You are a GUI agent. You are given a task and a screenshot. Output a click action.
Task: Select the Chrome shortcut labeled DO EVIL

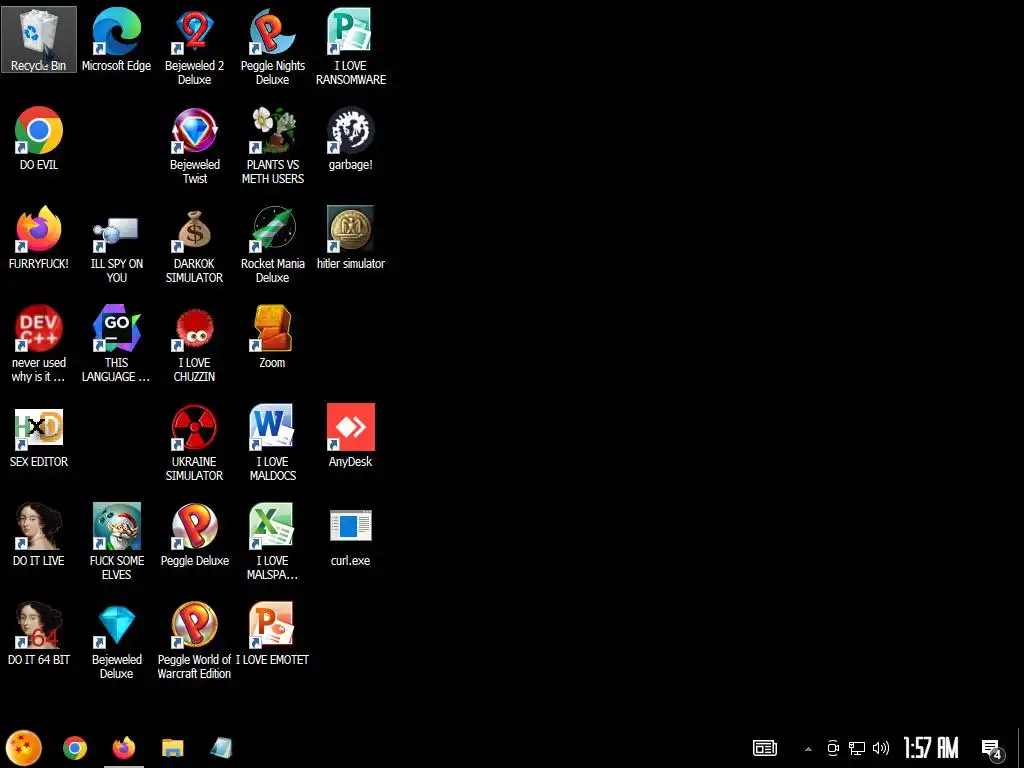(x=39, y=138)
